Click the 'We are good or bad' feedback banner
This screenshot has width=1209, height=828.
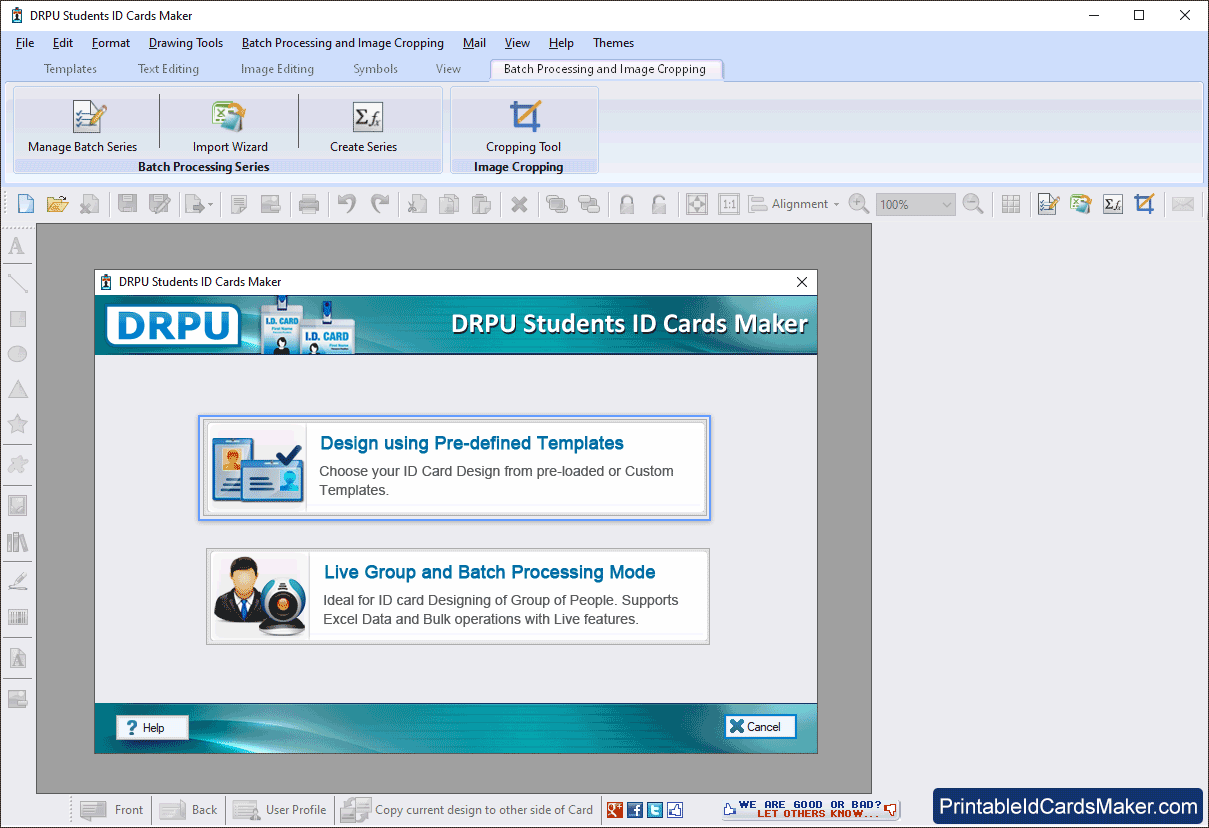(811, 810)
